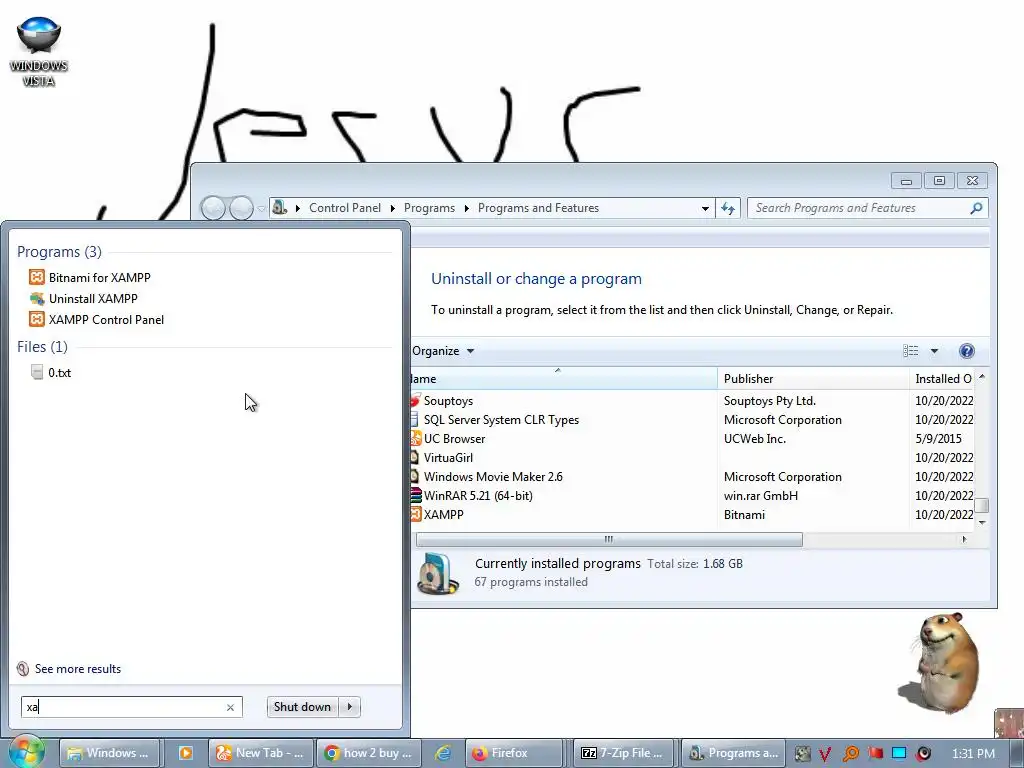Click the red V tray icon
Screen dimensions: 1024x768
825,754
